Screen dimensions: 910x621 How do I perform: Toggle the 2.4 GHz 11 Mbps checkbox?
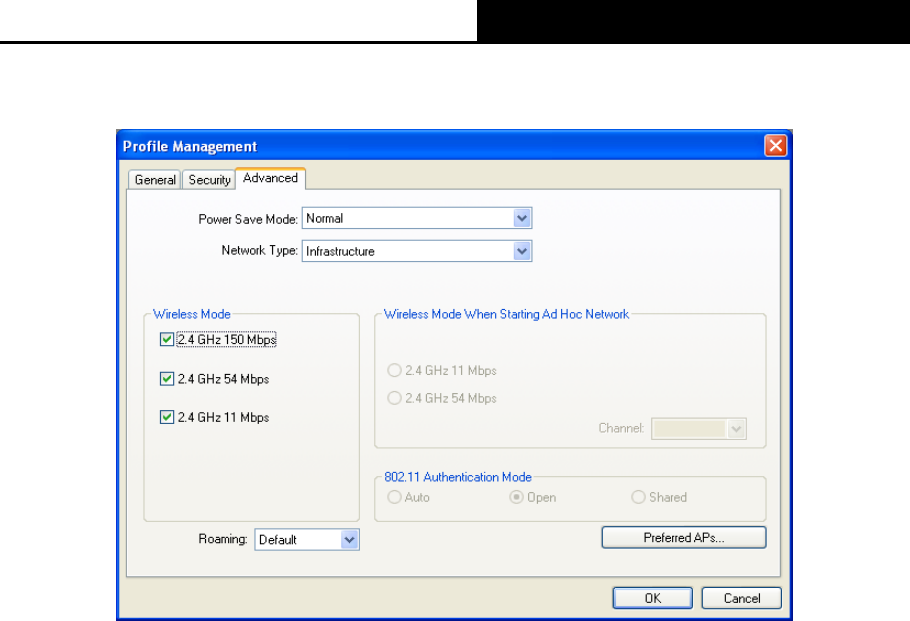click(167, 417)
